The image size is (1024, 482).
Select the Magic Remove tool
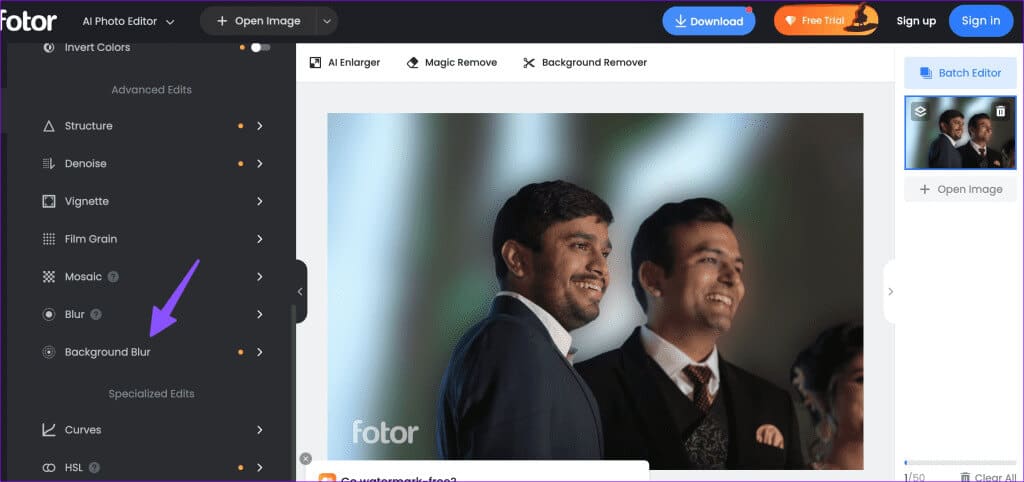[451, 63]
